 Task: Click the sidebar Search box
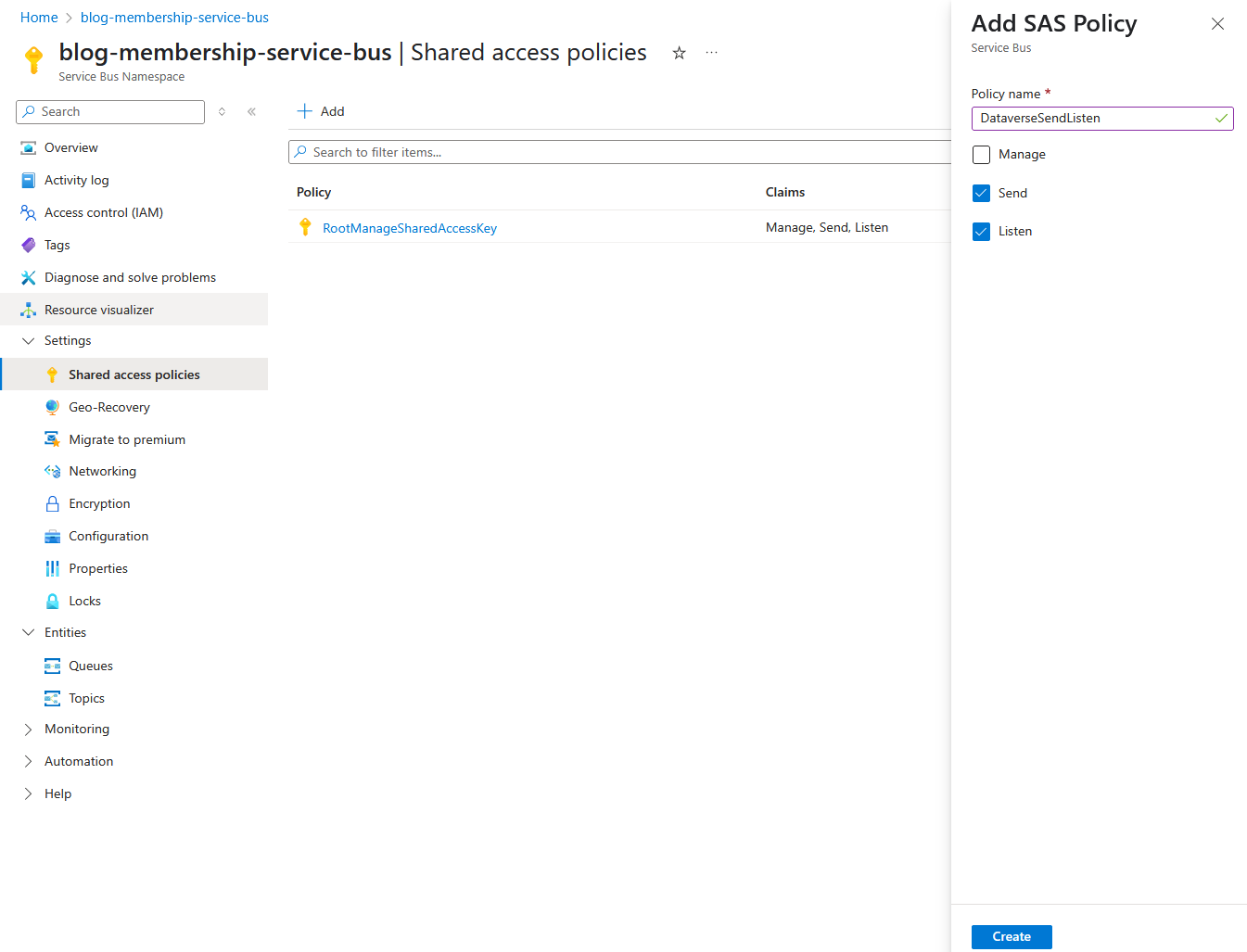(x=110, y=112)
